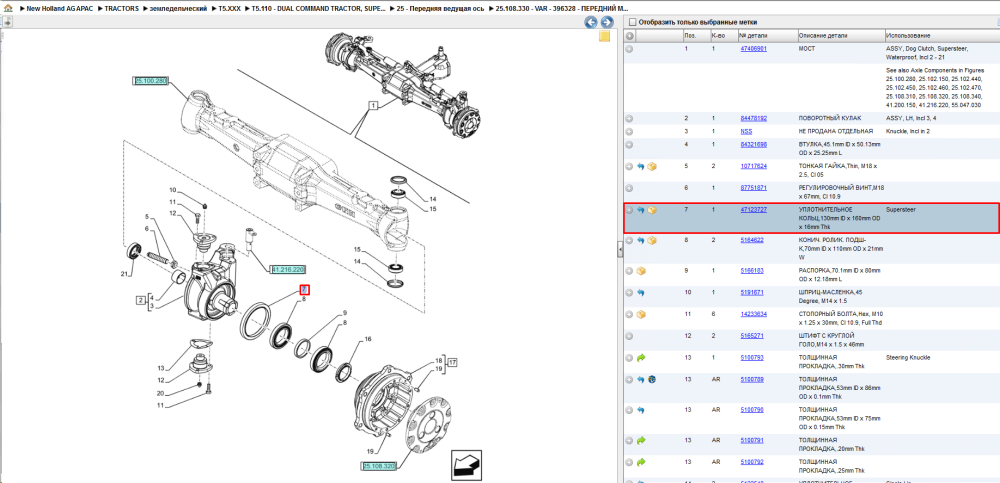This screenshot has height=483, width=1000.
Task: Open part number link 5165271
Action: 752,336
